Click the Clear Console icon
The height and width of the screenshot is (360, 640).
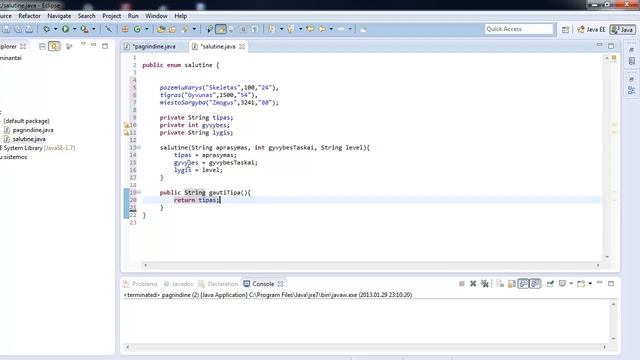click(500, 284)
